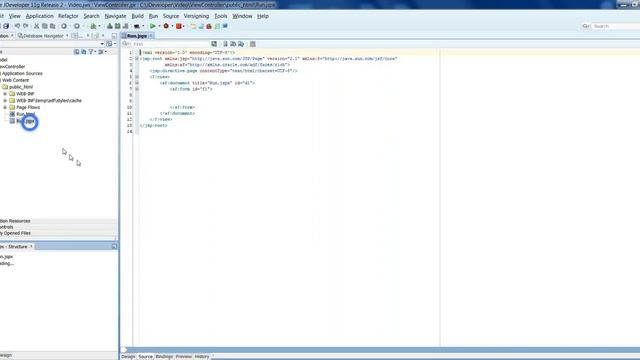
Task: Click the xml version line of code
Action: (x=188, y=53)
